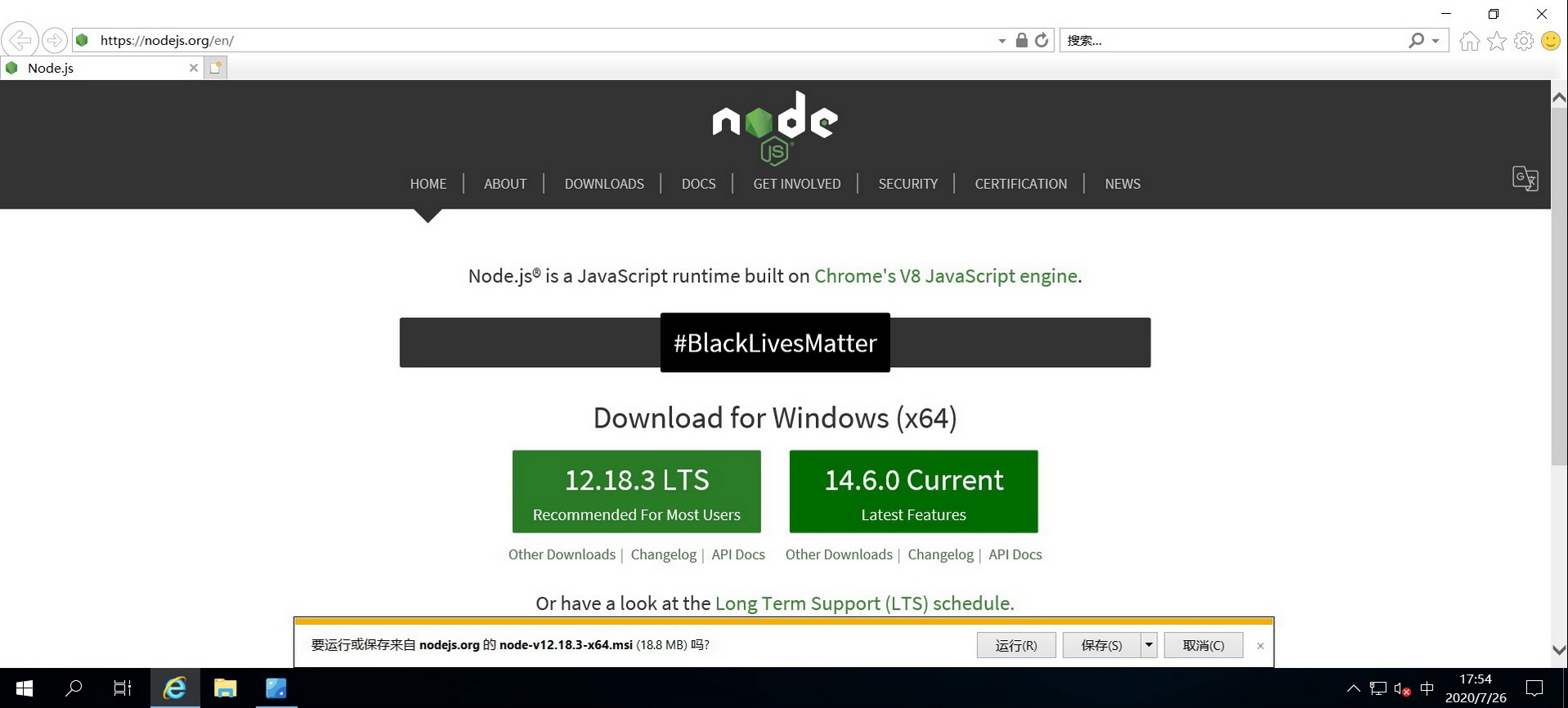Click the page scrollbar down arrow

coord(1559,650)
